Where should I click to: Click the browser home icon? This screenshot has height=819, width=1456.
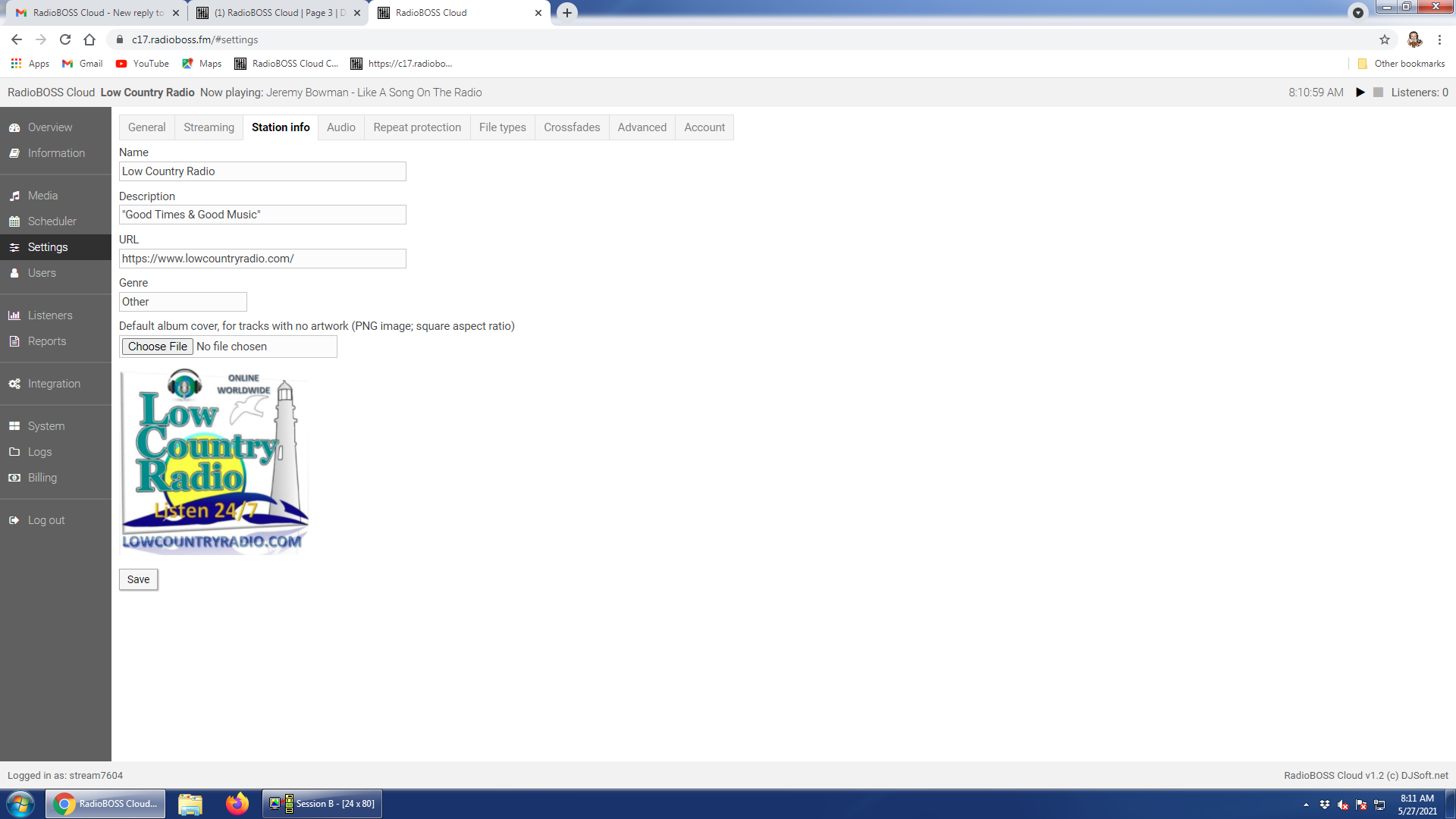pyautogui.click(x=89, y=39)
